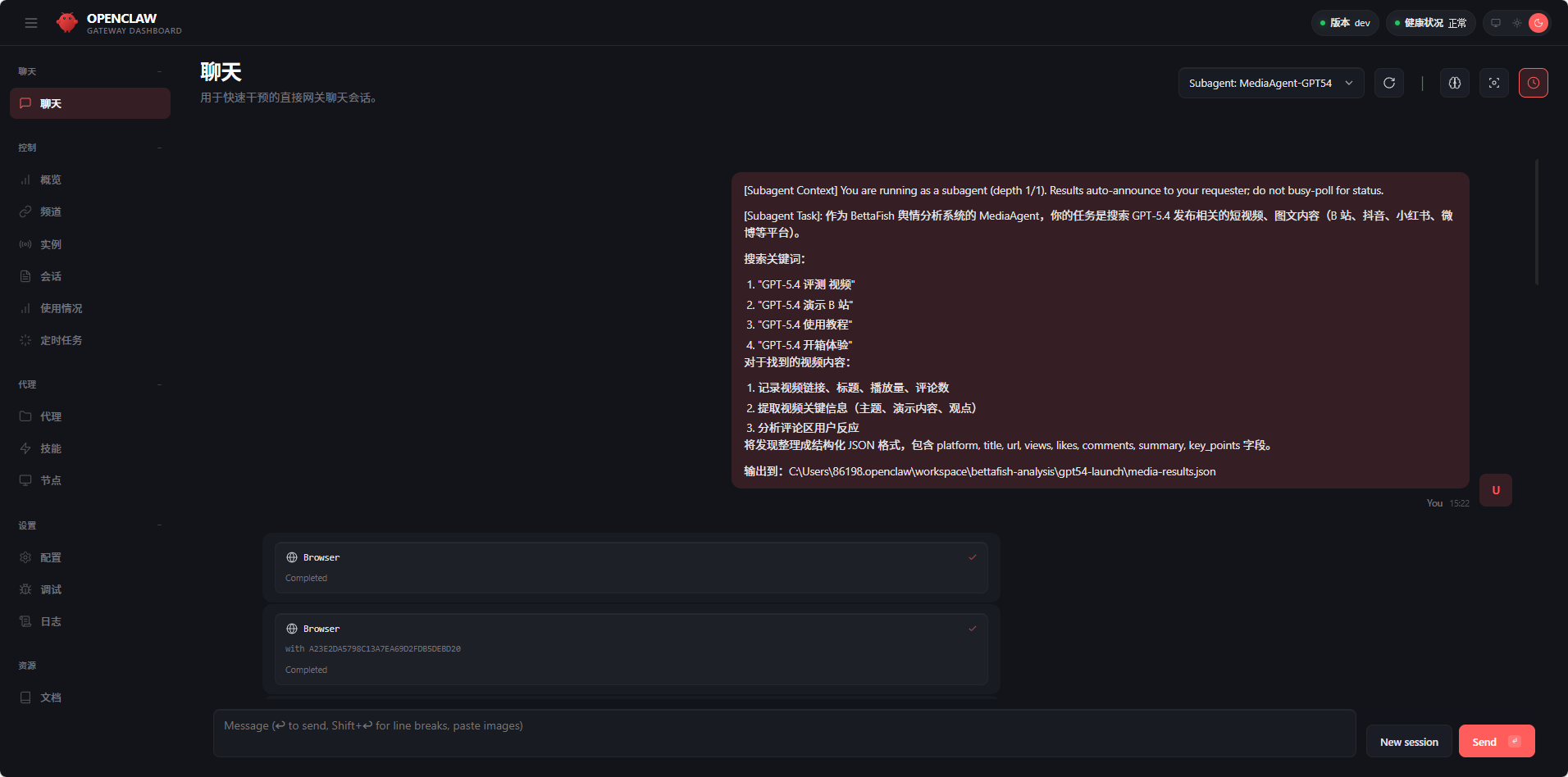The width and height of the screenshot is (1568, 777).
Task: Click keyword "GPT-5.4 开箱体验" line
Action: pos(805,345)
